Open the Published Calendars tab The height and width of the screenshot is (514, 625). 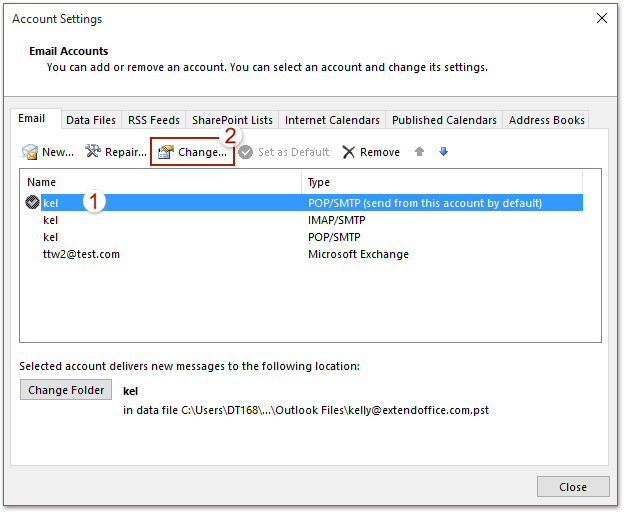click(x=444, y=120)
